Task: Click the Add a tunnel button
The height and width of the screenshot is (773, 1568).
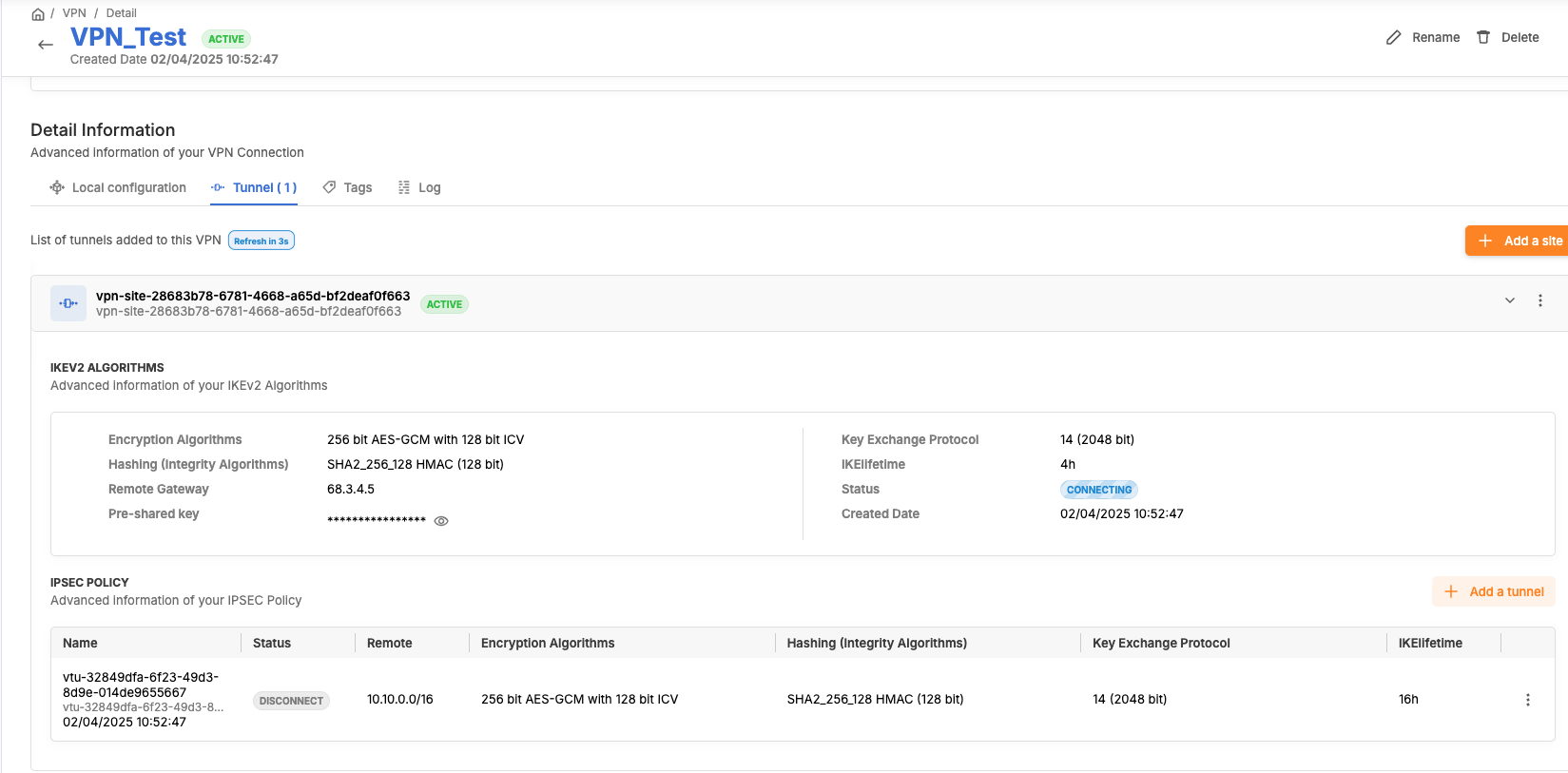Action: click(x=1494, y=591)
